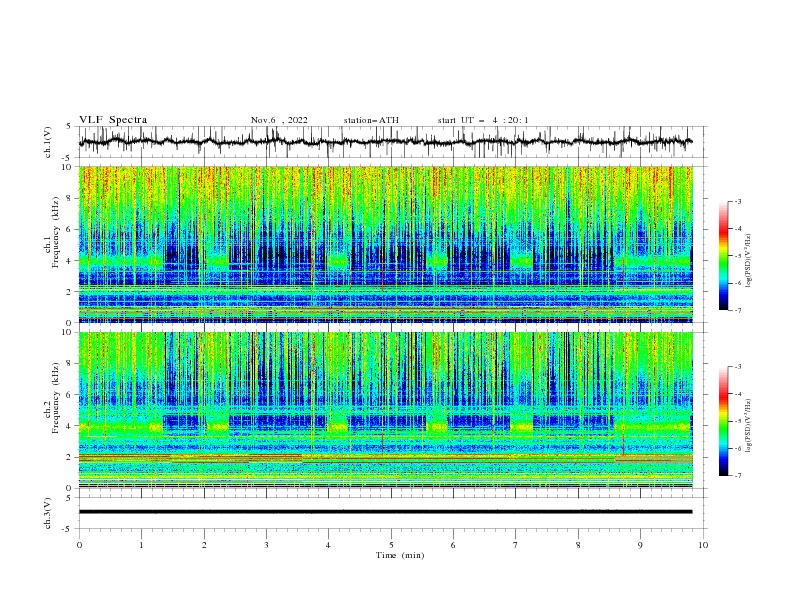Select the ch.3 flat voltage trace
This screenshot has width=792, height=612.
click(385, 512)
